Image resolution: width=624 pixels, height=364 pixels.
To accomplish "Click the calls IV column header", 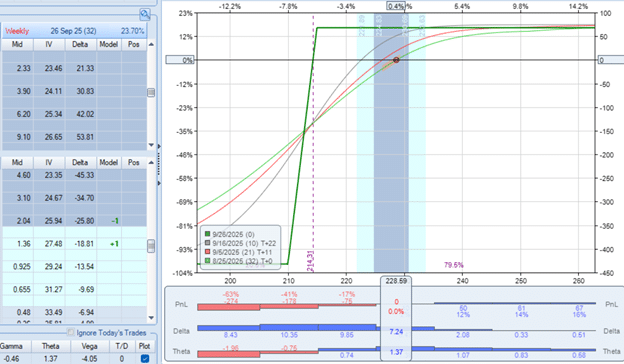I will (49, 45).
